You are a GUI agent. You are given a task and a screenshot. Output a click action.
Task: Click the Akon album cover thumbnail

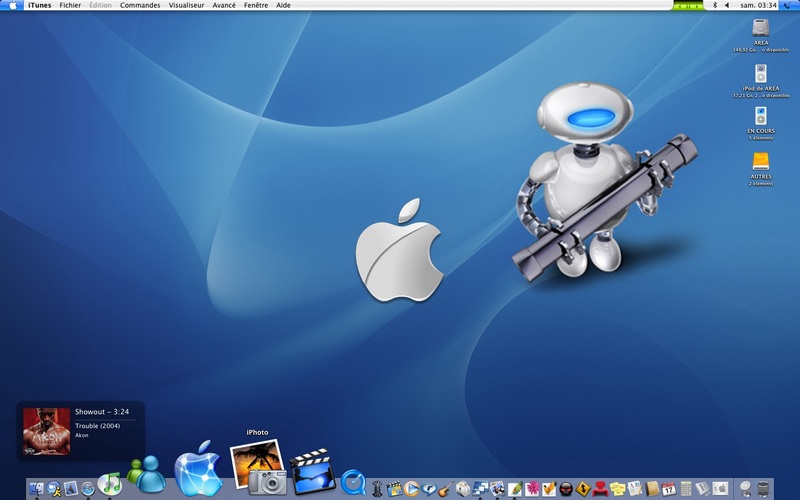[46, 431]
